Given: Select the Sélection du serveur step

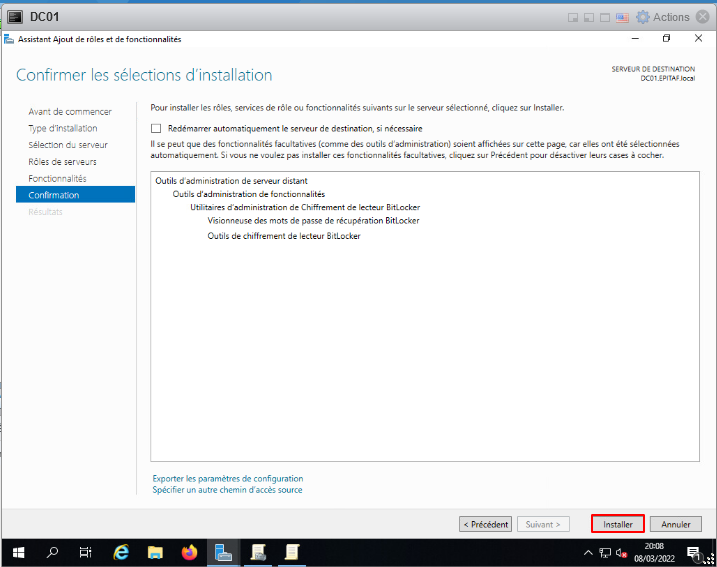Looking at the screenshot, I should [x=68, y=145].
